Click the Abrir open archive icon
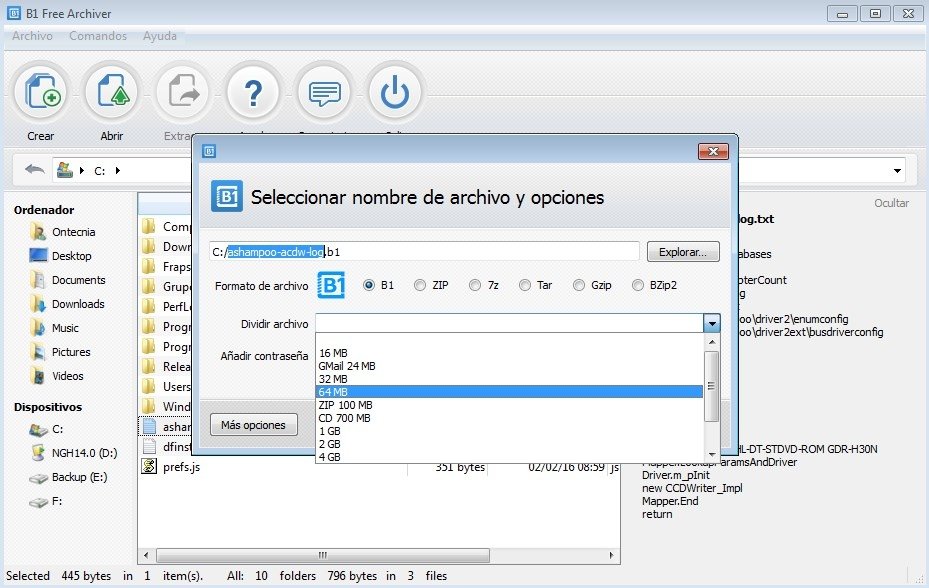Image resolution: width=929 pixels, height=588 pixels. tap(111, 92)
